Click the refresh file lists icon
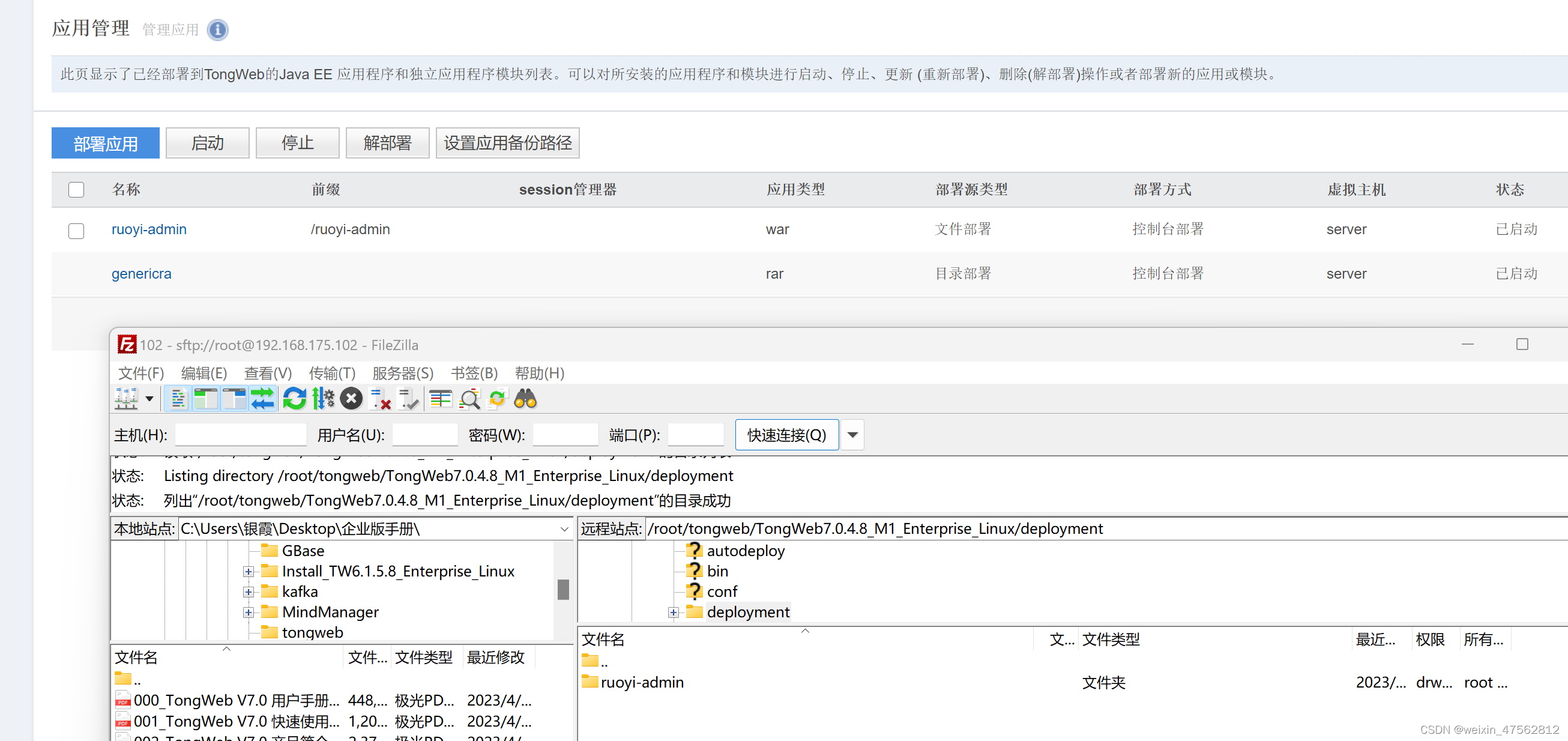The width and height of the screenshot is (1568, 741). tap(295, 399)
